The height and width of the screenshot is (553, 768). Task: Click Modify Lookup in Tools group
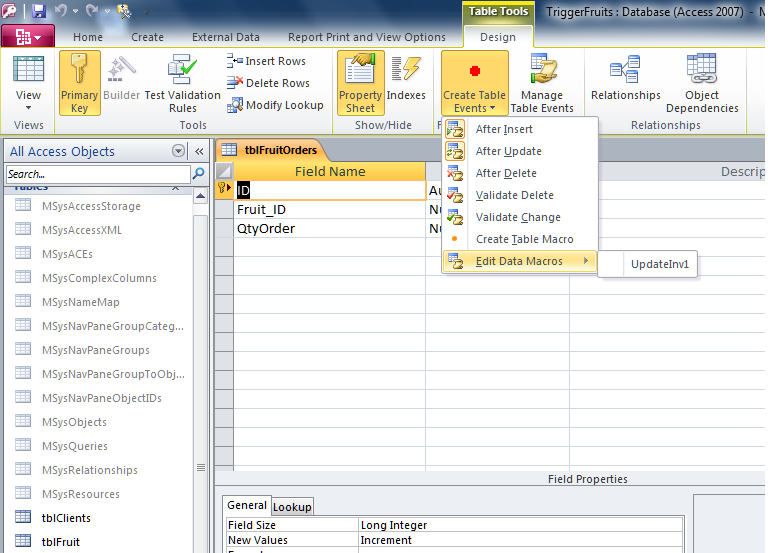tap(275, 105)
